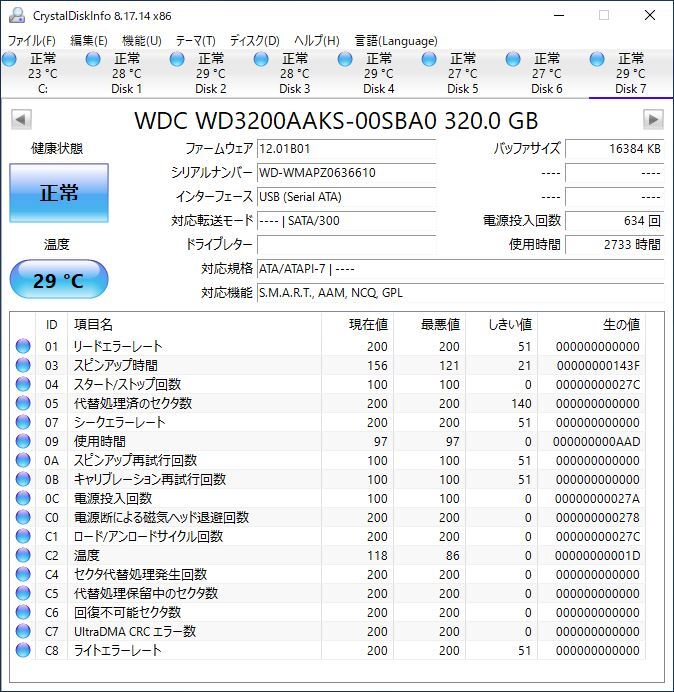Open the 編集(E) menu

point(89,41)
